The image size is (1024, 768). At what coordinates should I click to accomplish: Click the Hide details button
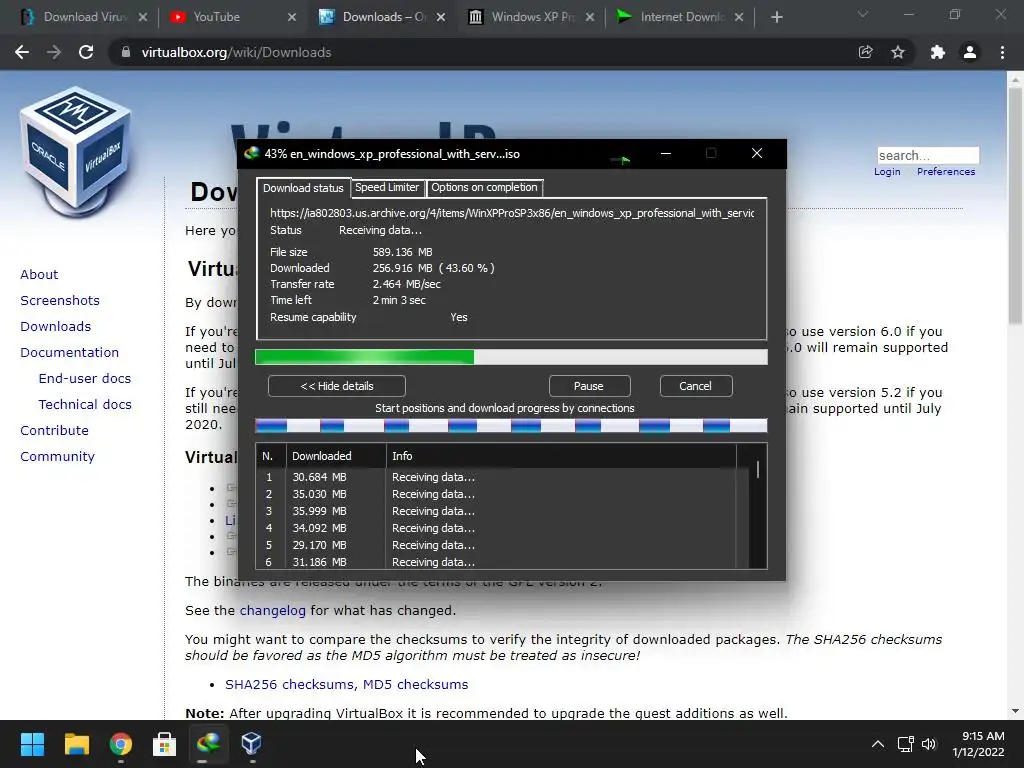pos(336,386)
